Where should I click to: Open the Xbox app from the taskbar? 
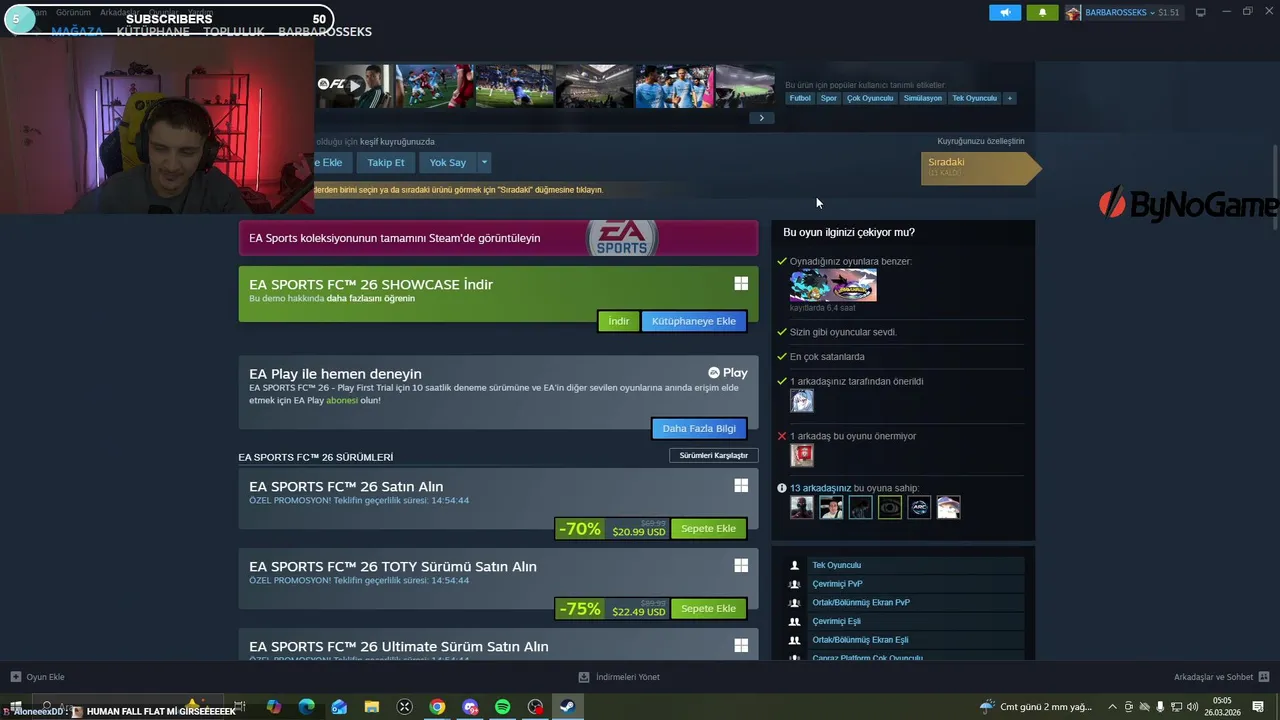pyautogui.click(x=404, y=707)
